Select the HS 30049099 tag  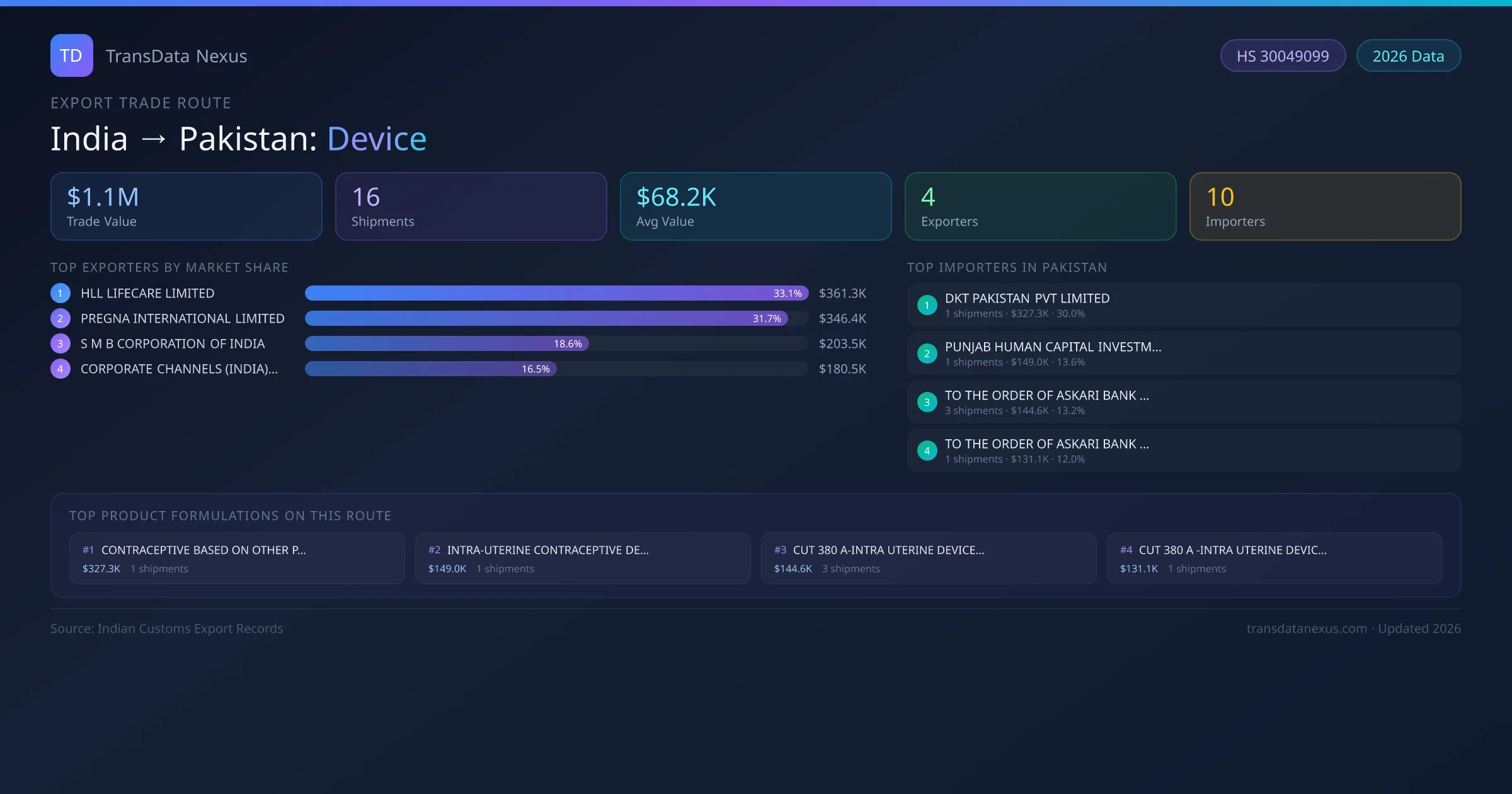1282,56
